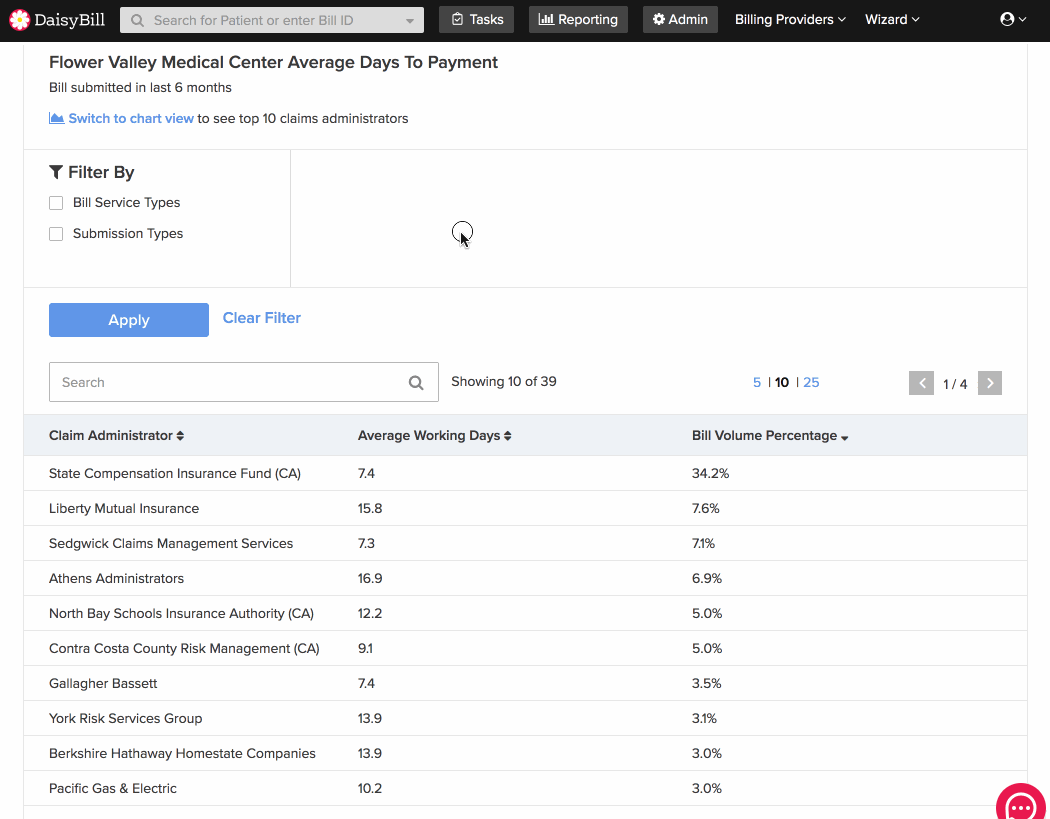Sort by the Average Working Days column arrows

(508, 436)
